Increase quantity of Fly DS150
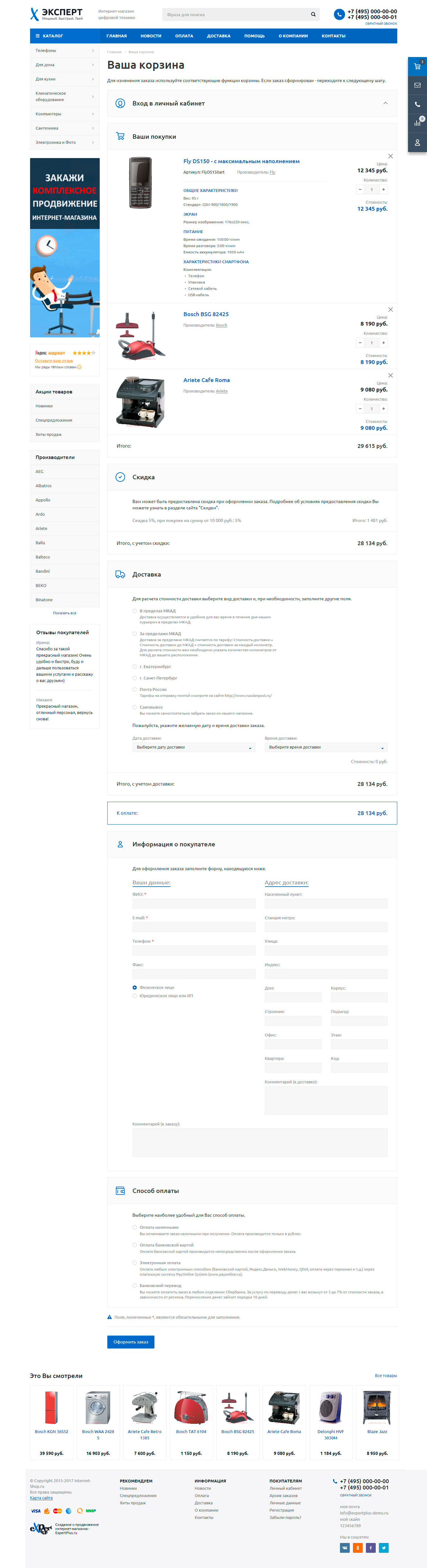Screen dimensions: 427x1568 coord(383,189)
